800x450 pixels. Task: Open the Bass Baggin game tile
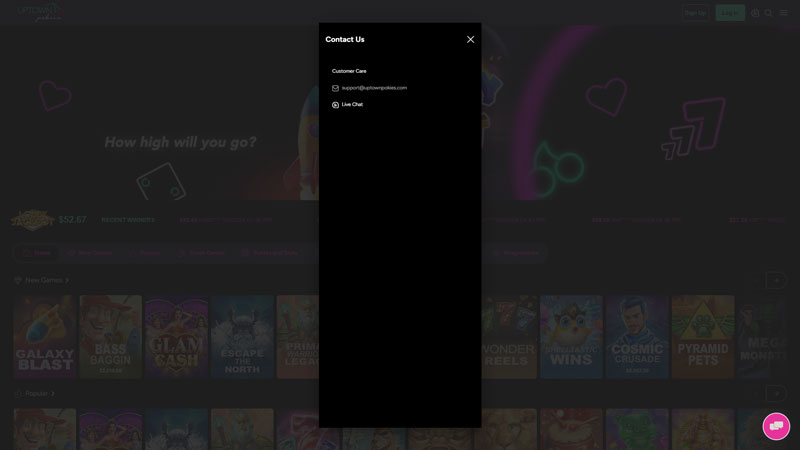(x=111, y=337)
